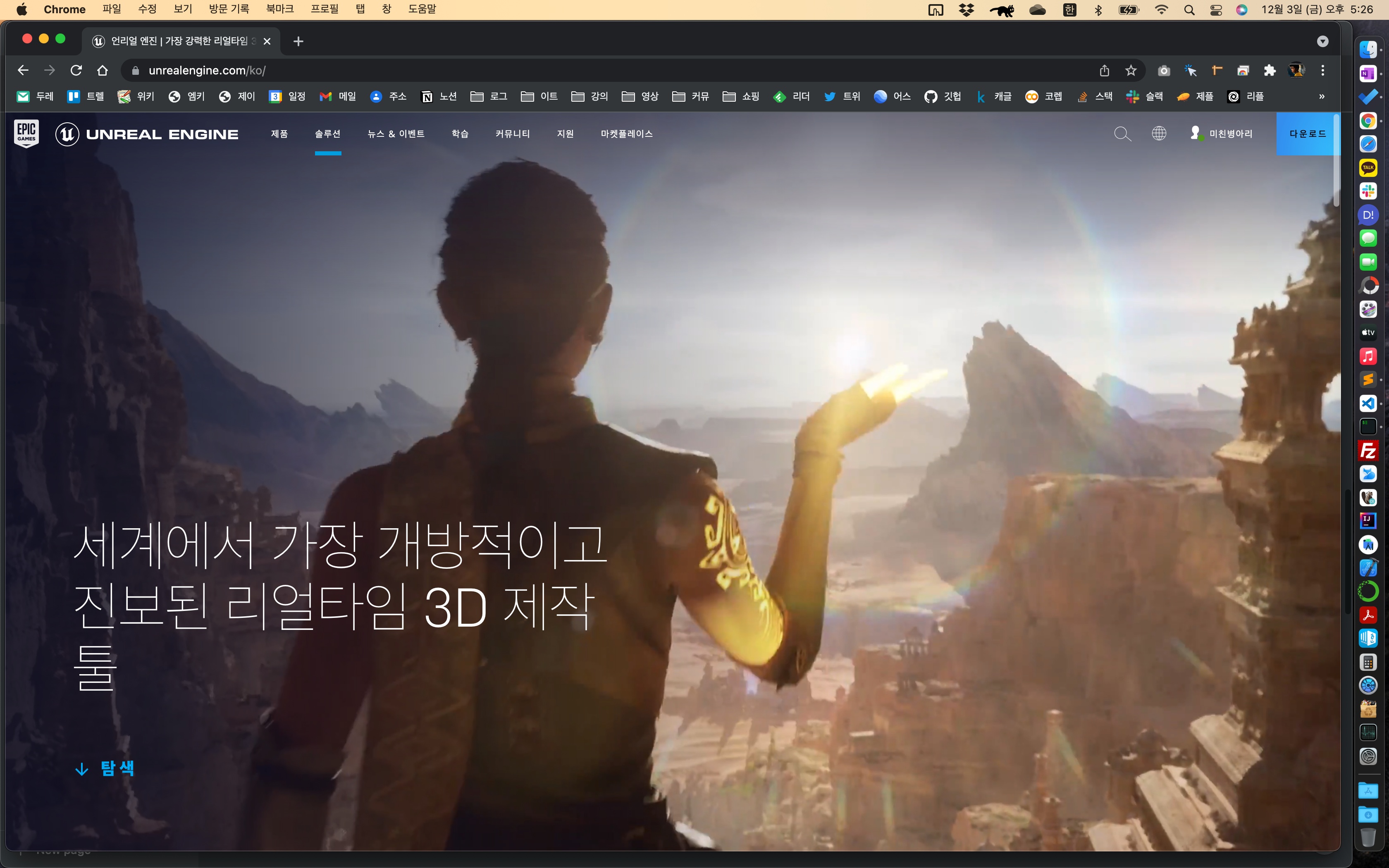Expand the tab search dropdown arrow
1389x868 pixels.
point(1322,41)
